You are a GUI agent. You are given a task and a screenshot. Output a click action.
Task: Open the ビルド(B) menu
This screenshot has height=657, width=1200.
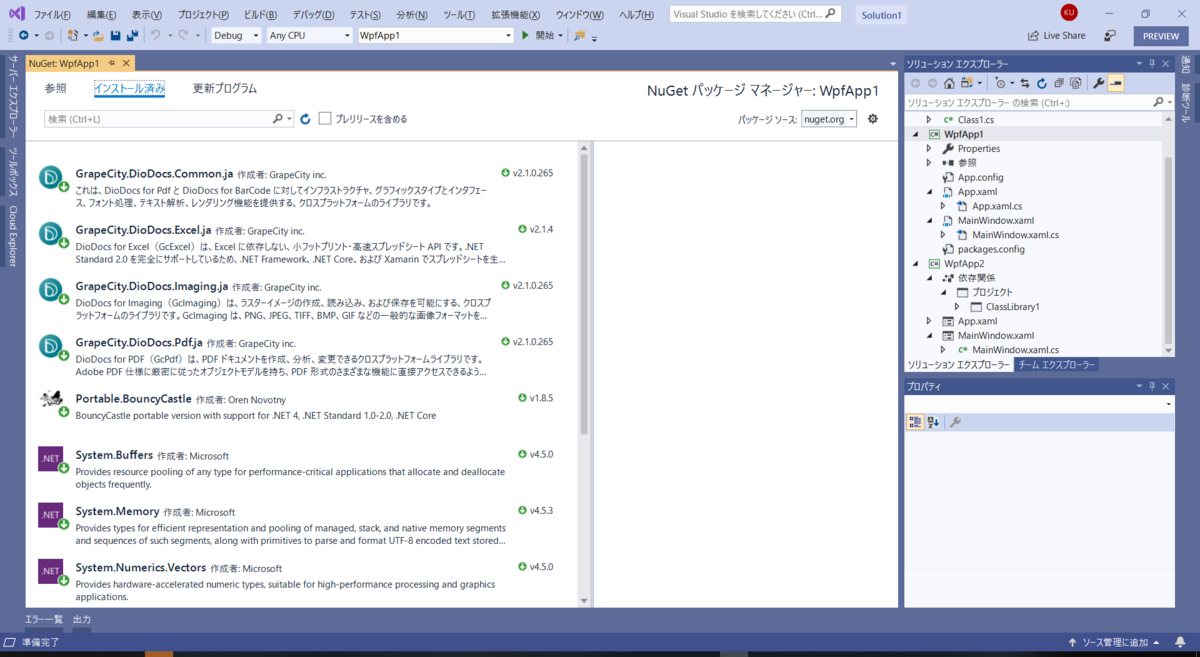coord(261,15)
